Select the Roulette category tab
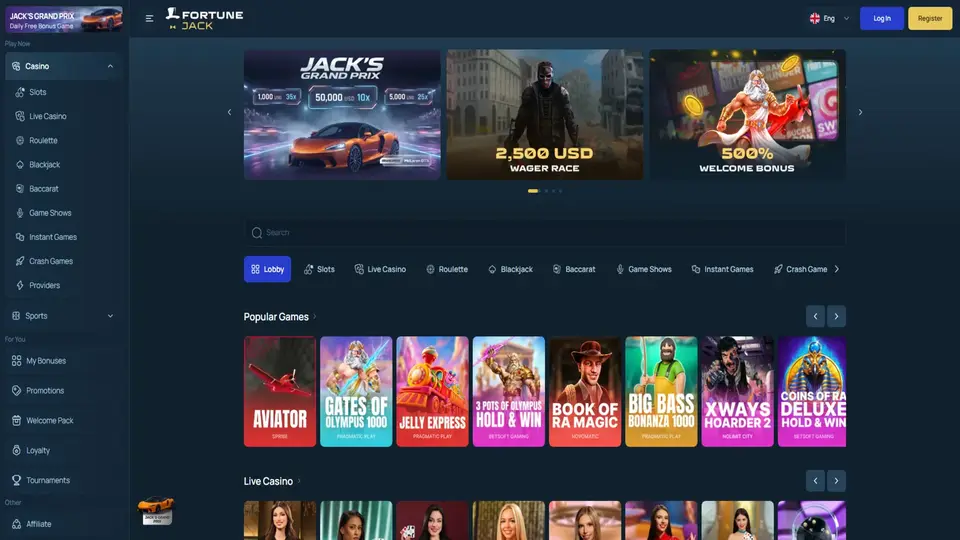The width and height of the screenshot is (960, 540). [x=447, y=269]
